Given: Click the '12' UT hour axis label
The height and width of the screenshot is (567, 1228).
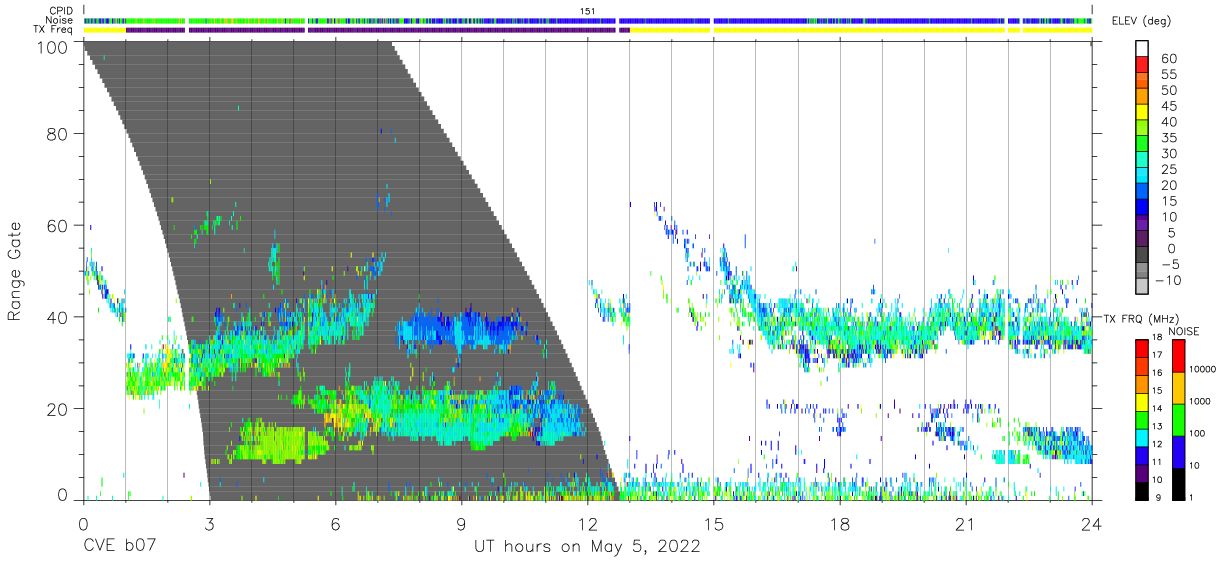Looking at the screenshot, I should 587,523.
